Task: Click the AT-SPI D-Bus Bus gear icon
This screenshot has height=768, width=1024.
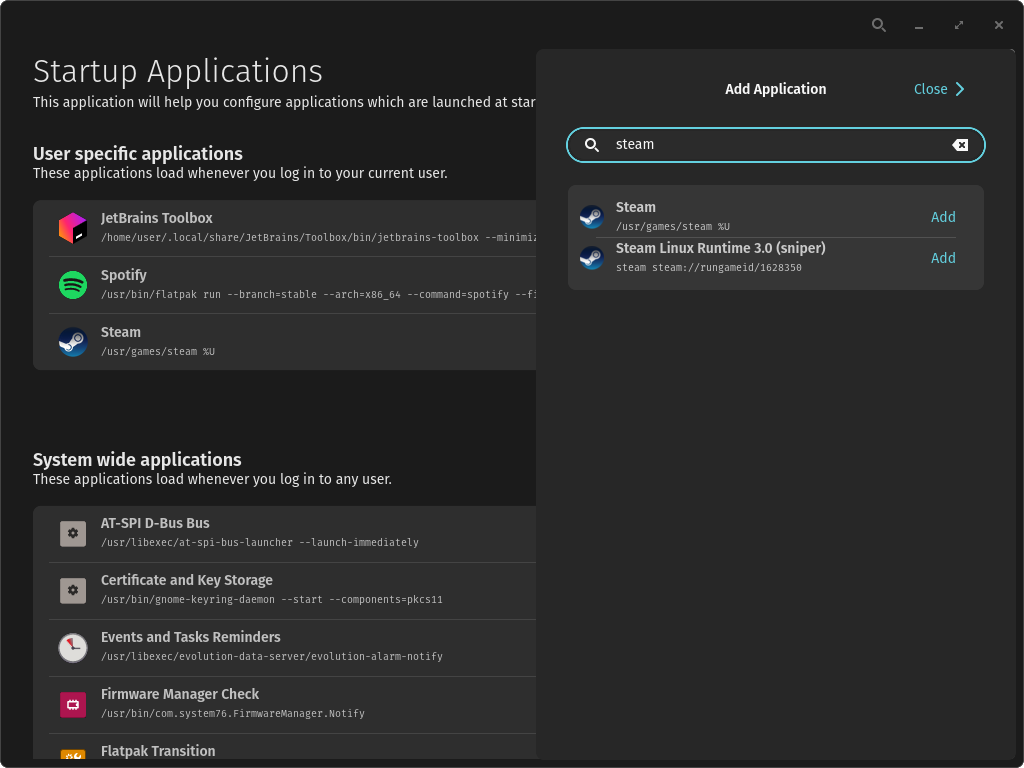Action: coord(73,533)
